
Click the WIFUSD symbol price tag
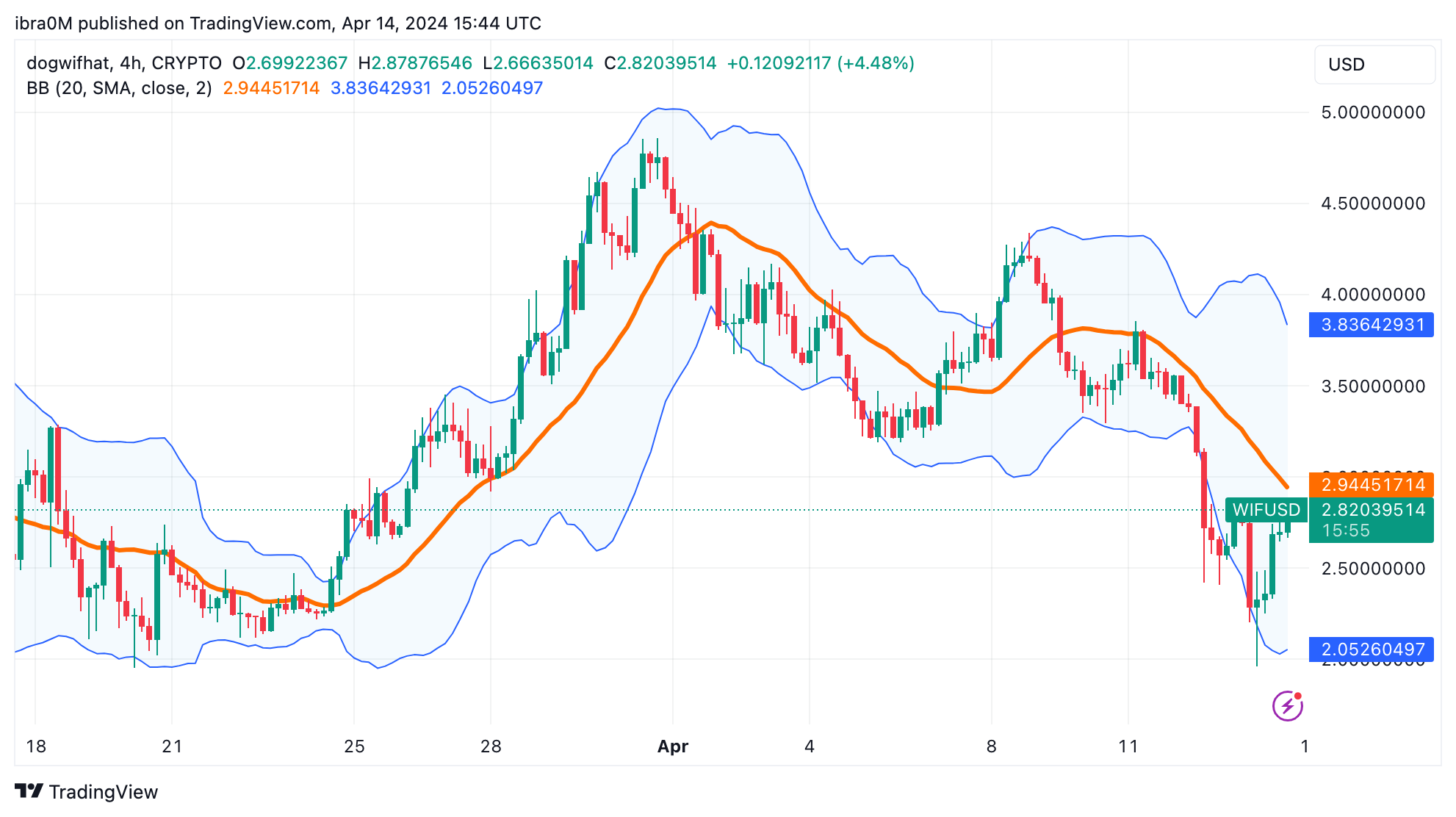click(1266, 509)
